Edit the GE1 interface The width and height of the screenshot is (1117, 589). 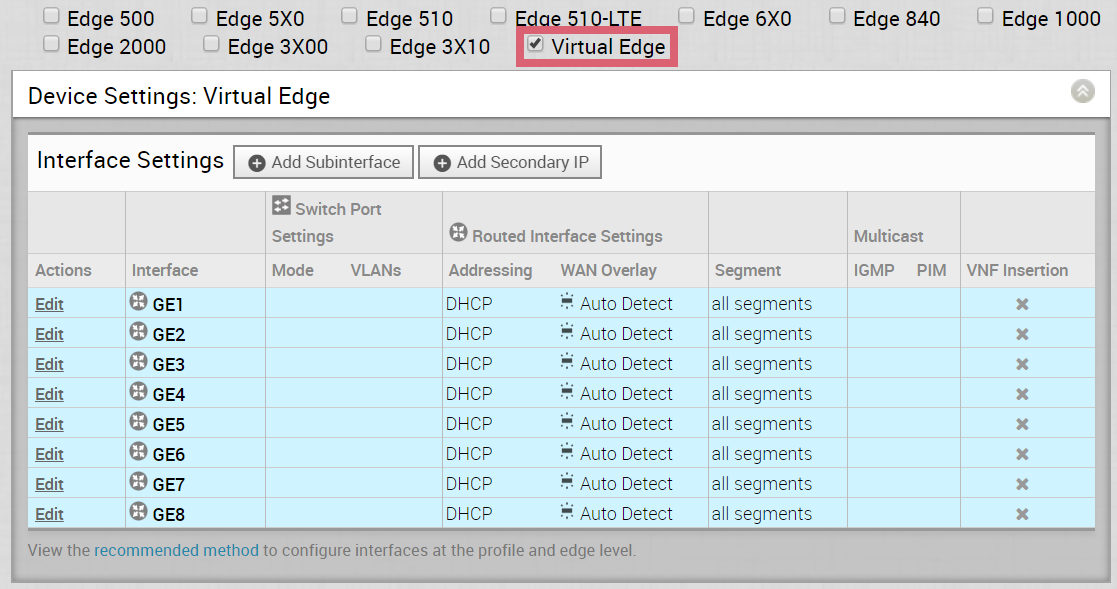tap(49, 304)
